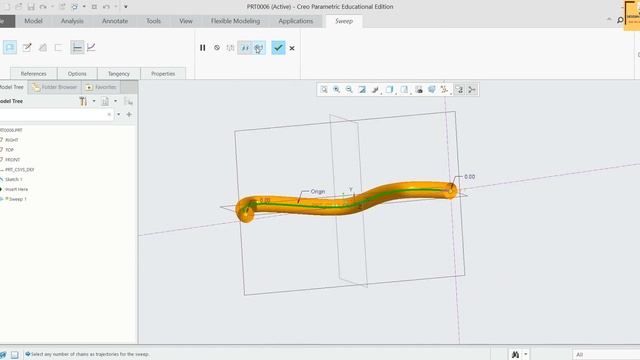Toggle the spin center icon
Screen dimensions: 640x360
(x=472, y=90)
